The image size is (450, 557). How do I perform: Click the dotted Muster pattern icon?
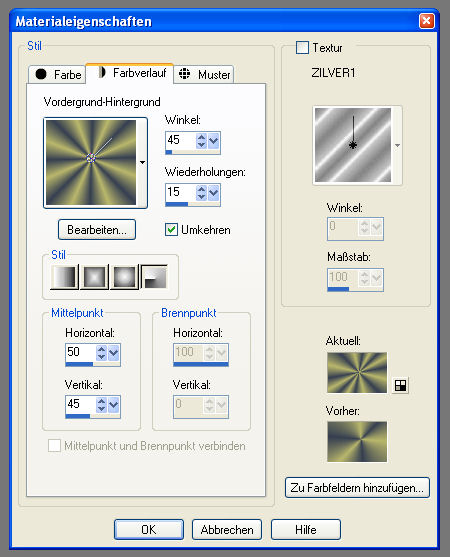184,74
